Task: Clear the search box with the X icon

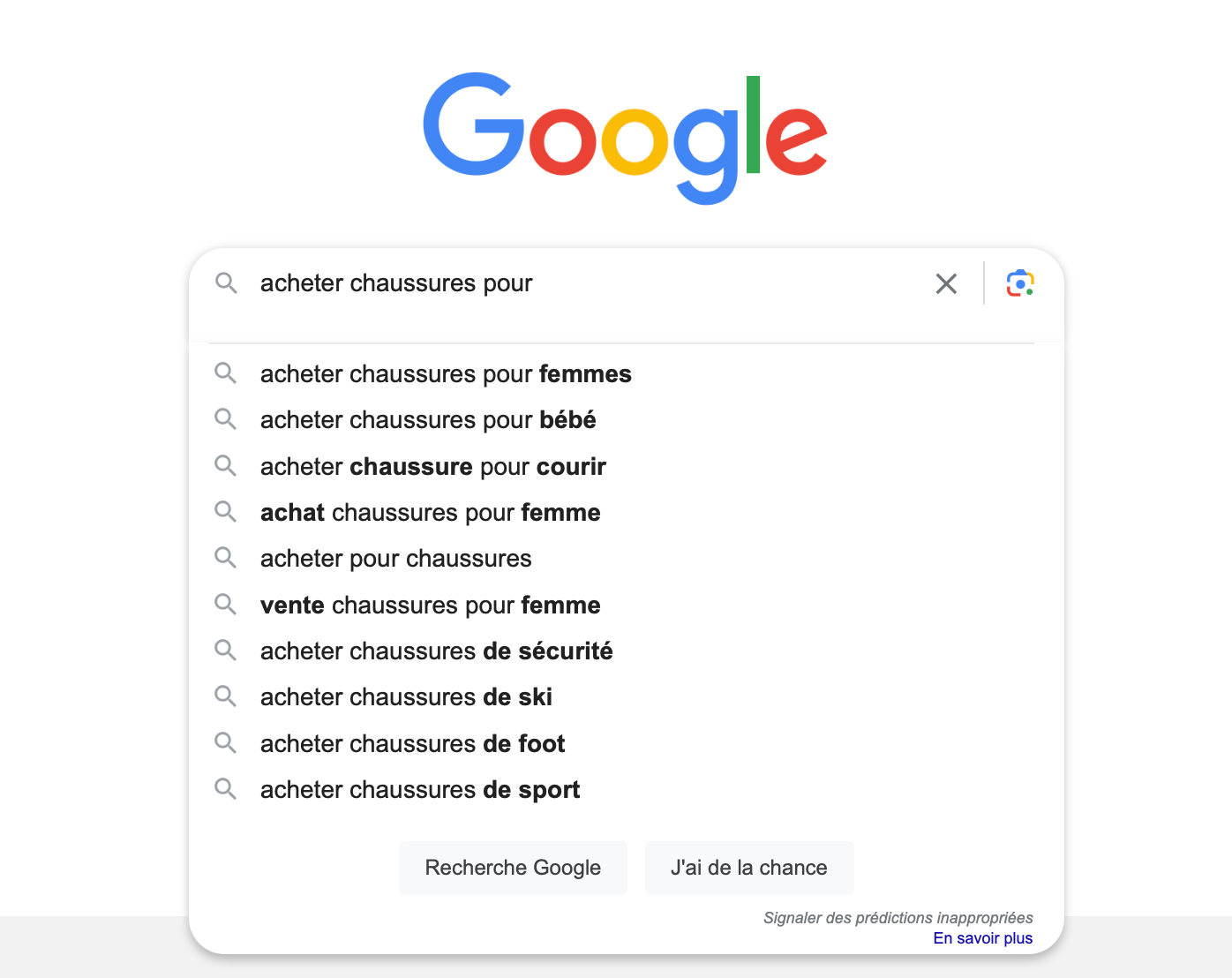Action: coord(946,283)
